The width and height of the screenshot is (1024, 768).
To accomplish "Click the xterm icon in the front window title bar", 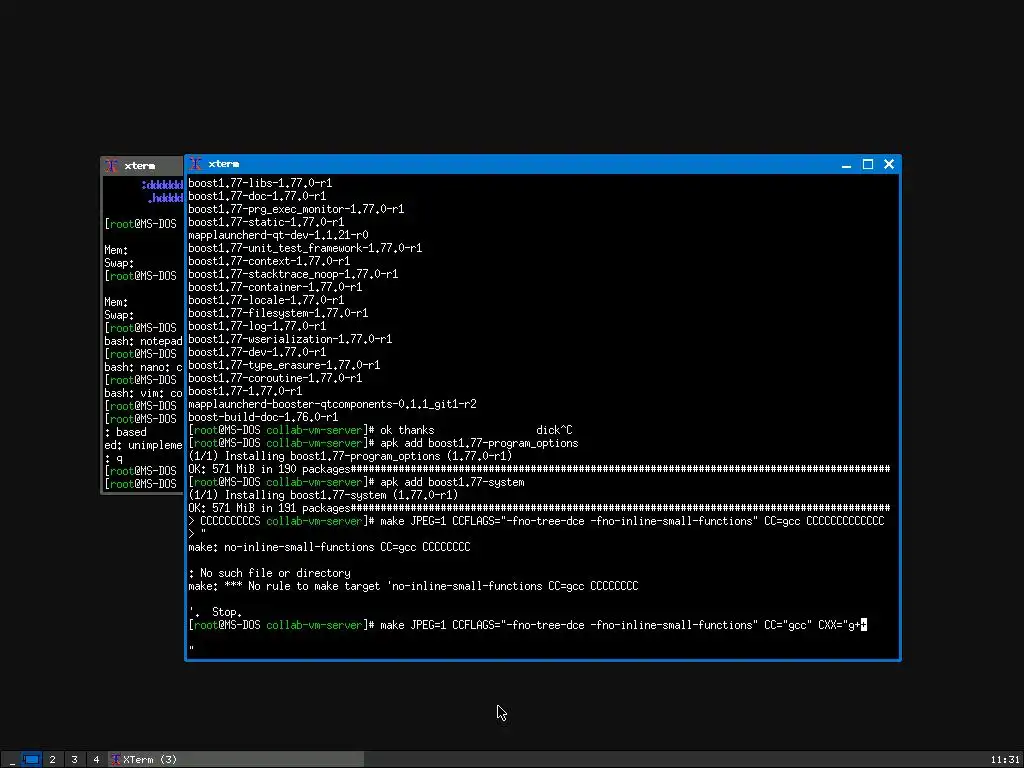I will 195,164.
